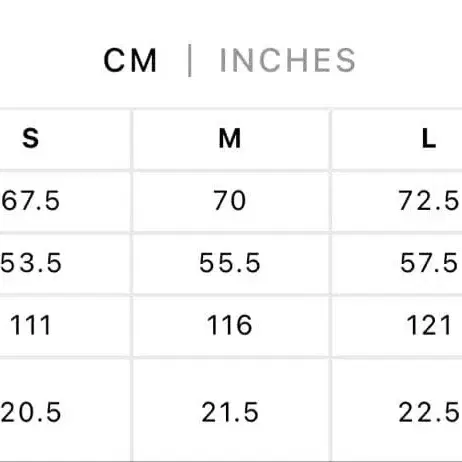The width and height of the screenshot is (462, 462).
Task: Click the 22.5 value in L column
Action: [429, 412]
